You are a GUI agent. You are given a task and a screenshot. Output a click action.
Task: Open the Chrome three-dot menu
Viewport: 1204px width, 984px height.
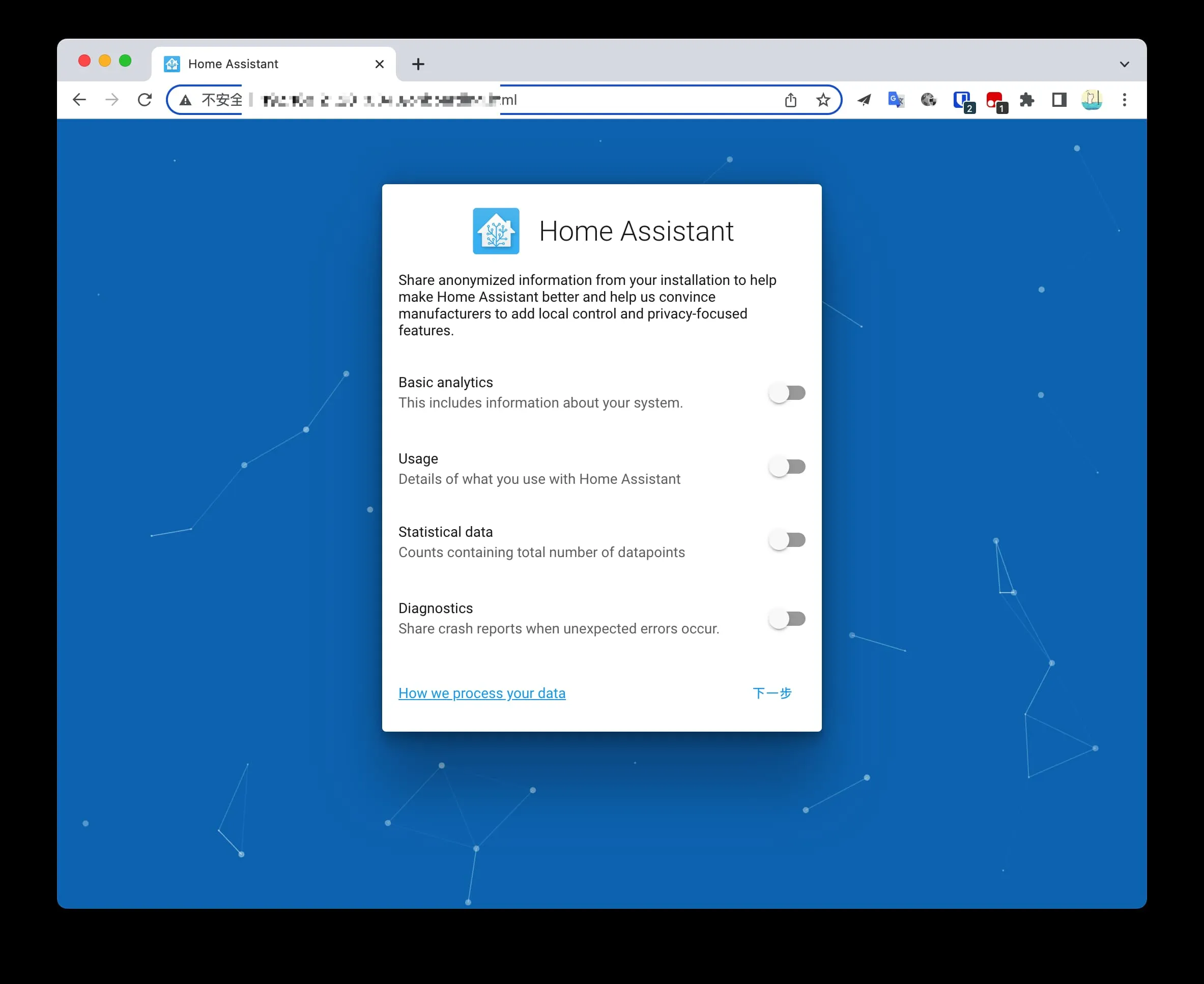coord(1125,100)
